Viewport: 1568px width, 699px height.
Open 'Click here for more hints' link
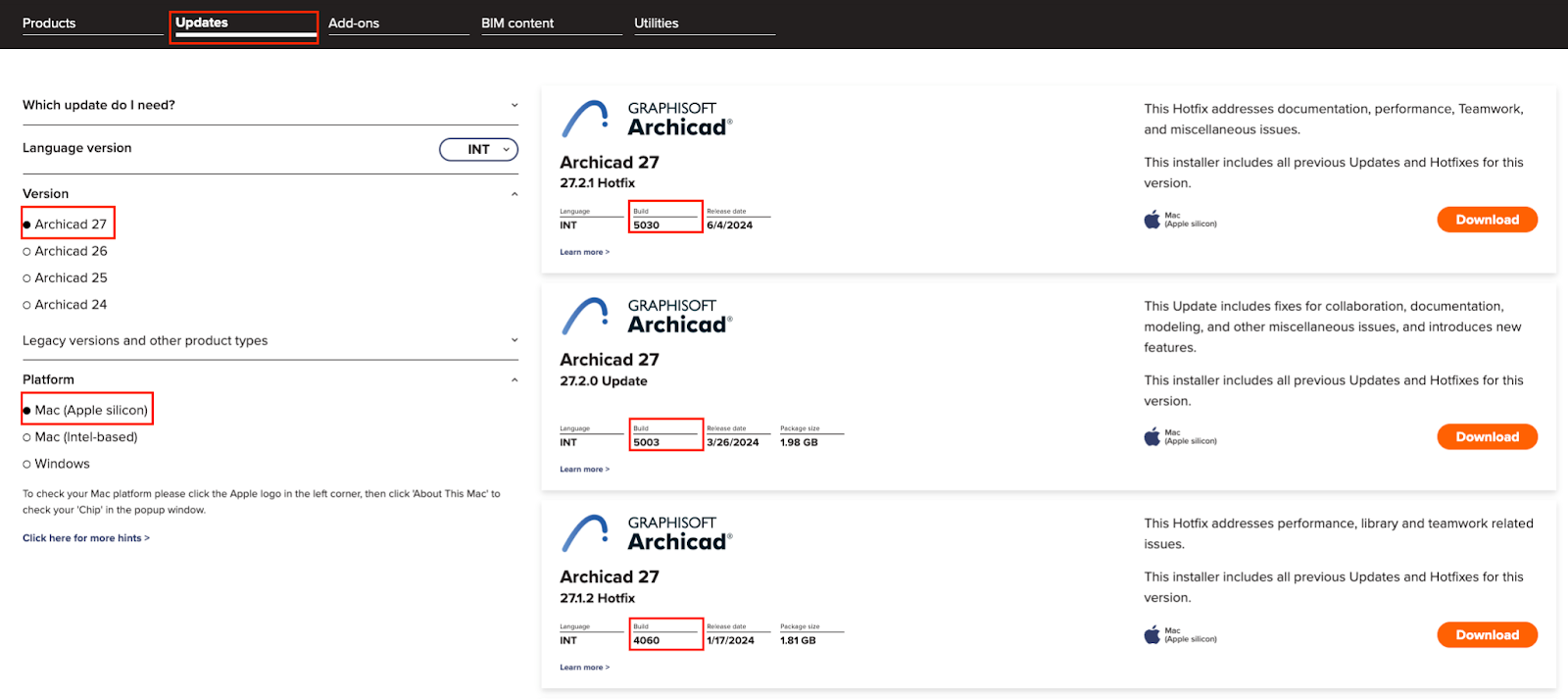[86, 538]
